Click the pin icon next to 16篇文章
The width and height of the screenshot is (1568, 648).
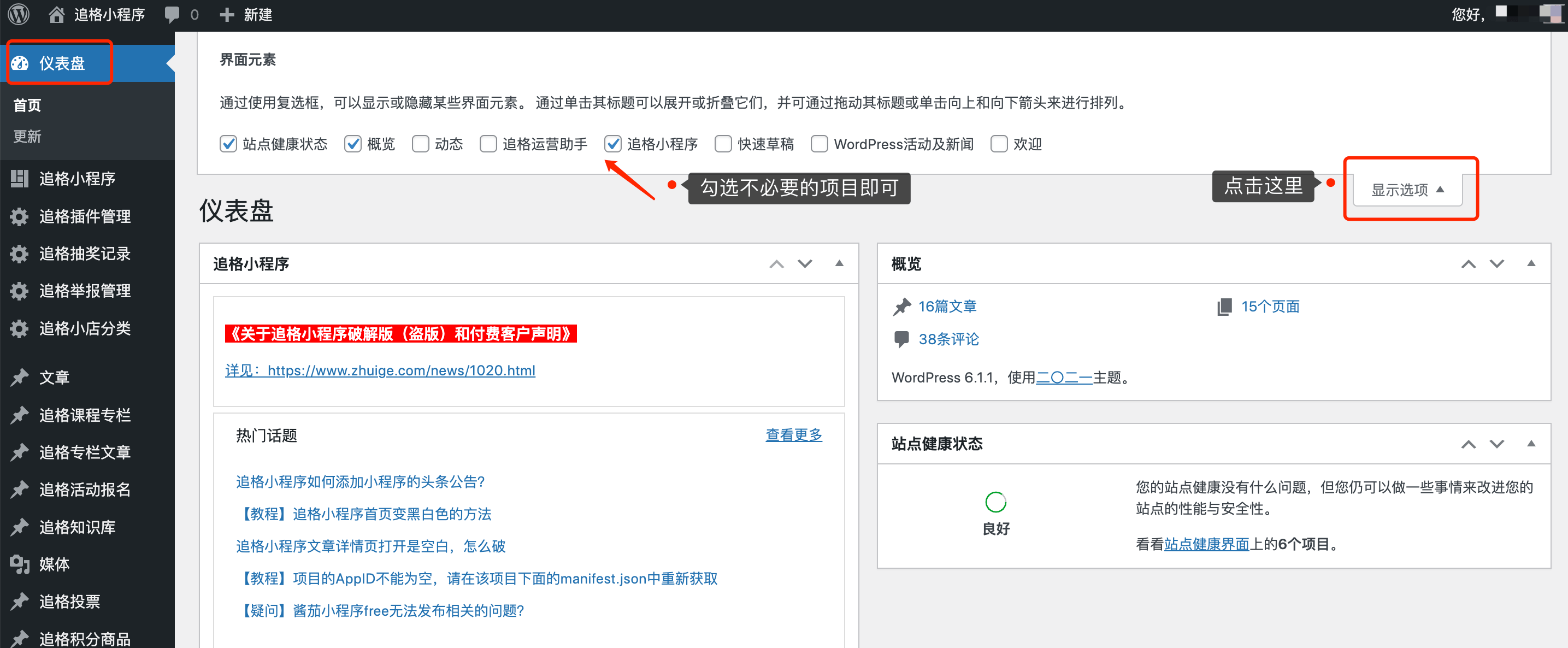901,307
